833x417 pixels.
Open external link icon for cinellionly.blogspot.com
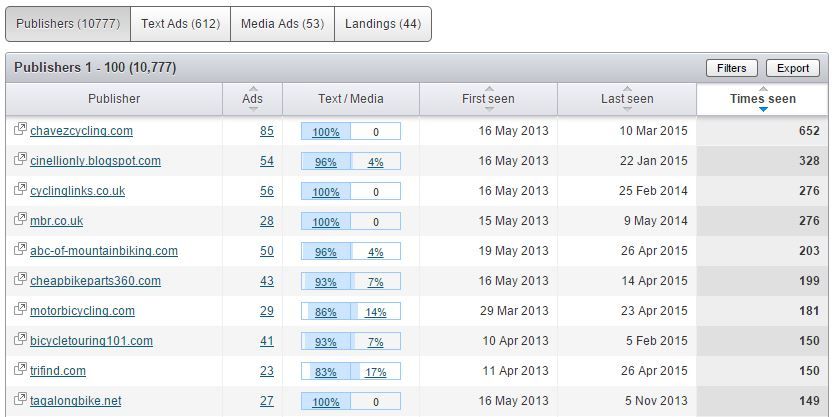[x=20, y=159]
